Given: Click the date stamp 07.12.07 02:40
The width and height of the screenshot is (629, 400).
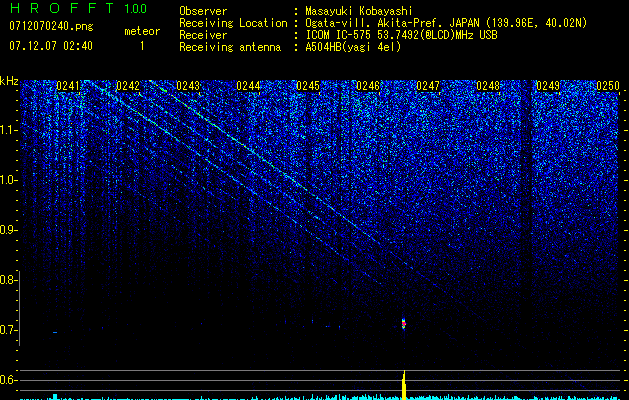Looking at the screenshot, I should click(51, 46).
